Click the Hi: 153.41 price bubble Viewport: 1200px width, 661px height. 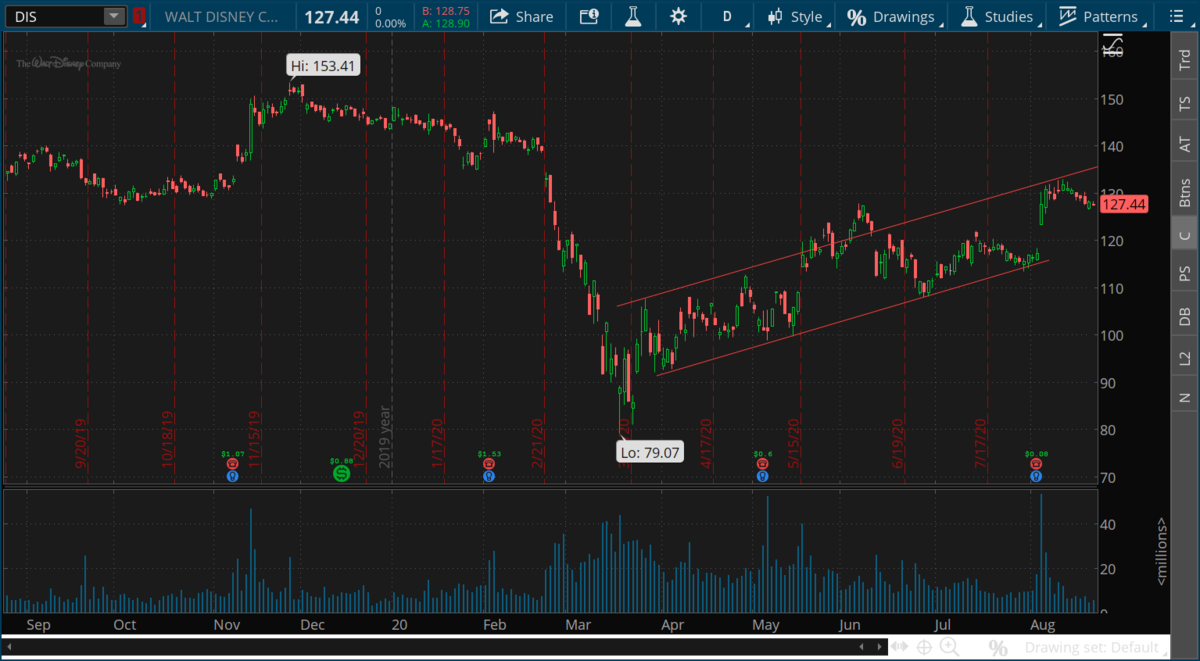coord(322,66)
